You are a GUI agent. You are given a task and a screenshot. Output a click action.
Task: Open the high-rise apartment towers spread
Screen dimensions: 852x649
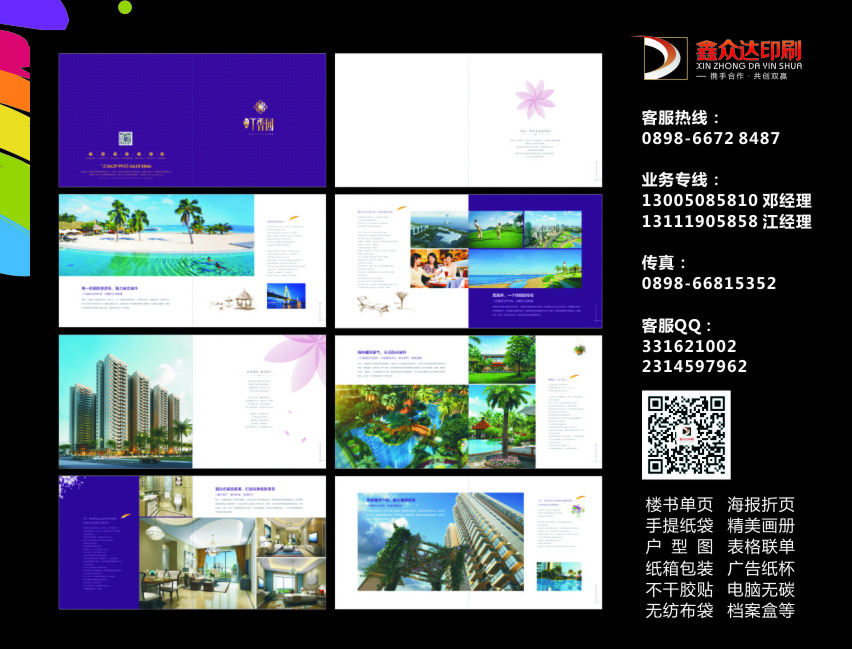pos(192,401)
